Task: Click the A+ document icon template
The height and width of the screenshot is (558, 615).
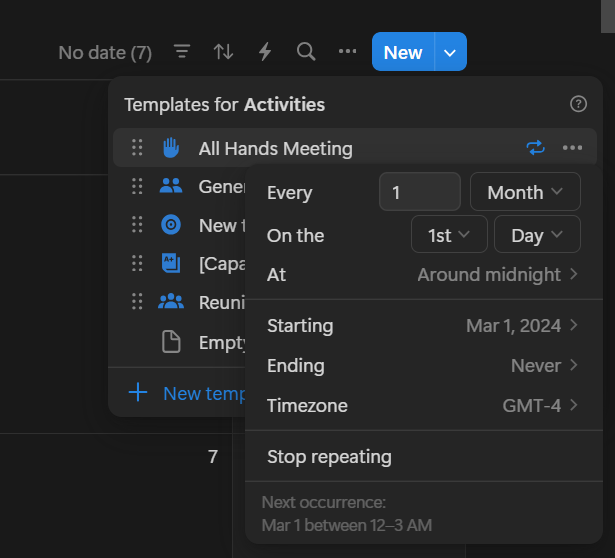Action: click(x=171, y=263)
